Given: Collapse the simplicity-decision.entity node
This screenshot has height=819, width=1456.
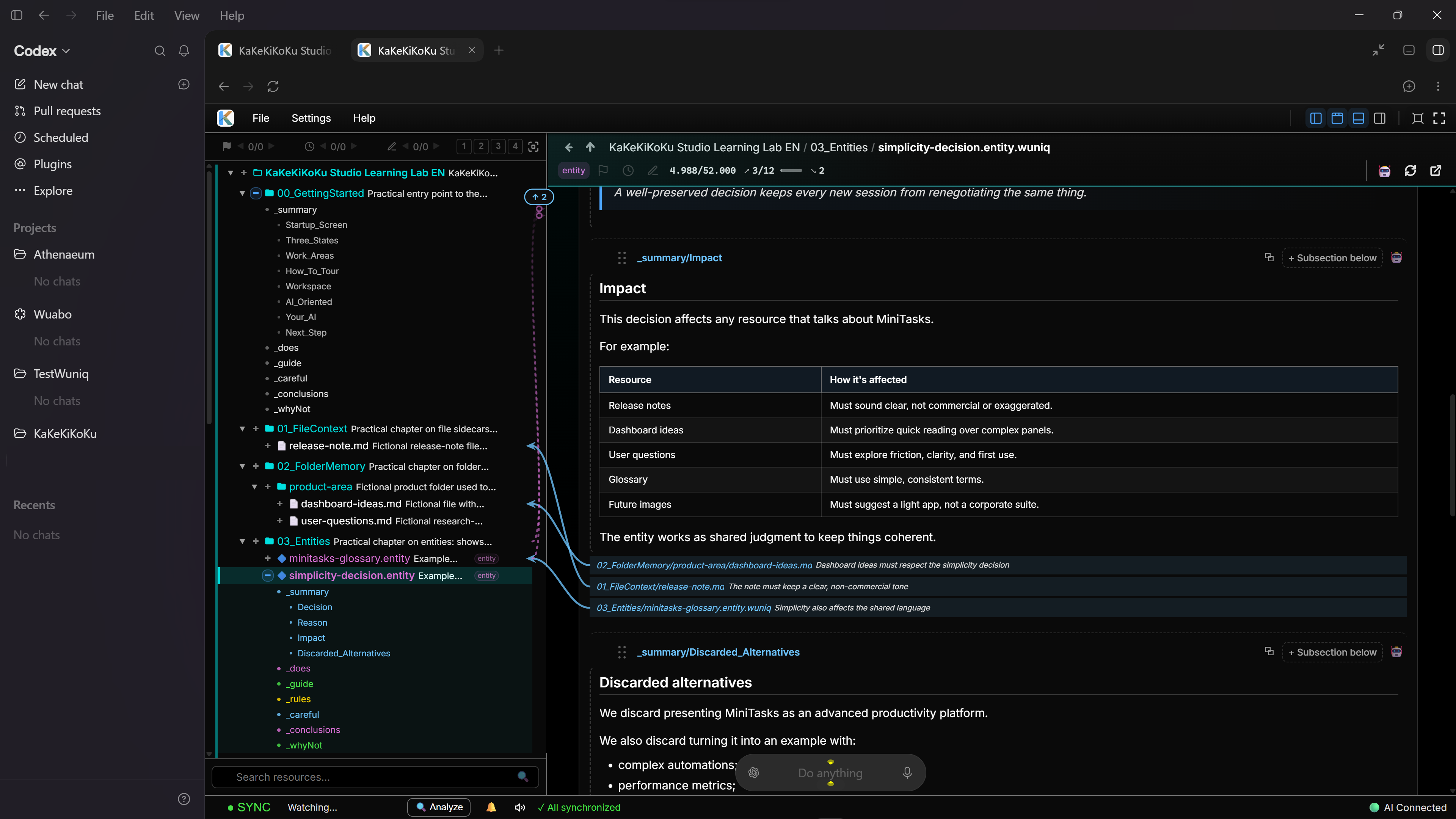Looking at the screenshot, I should click(268, 576).
